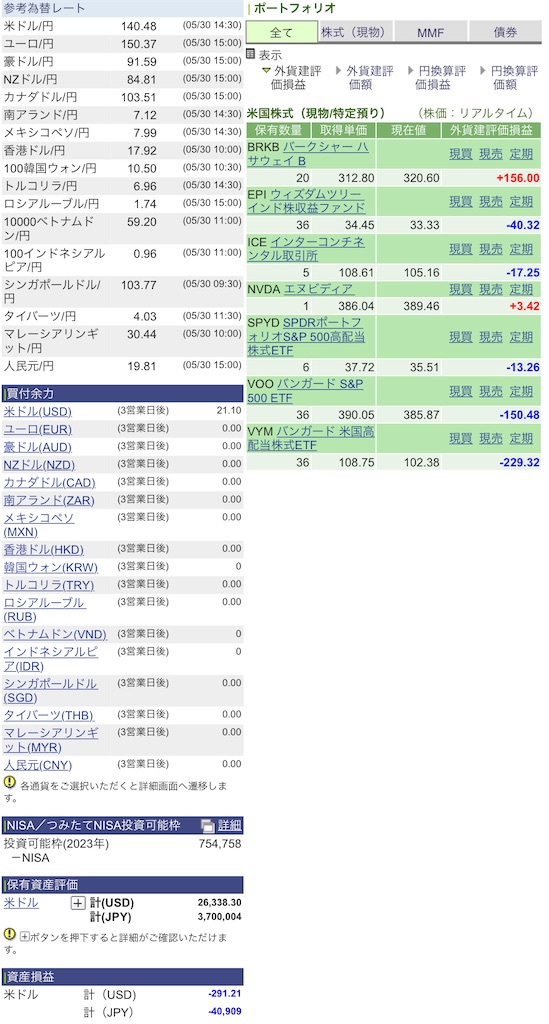Click 定期 for EPI
This screenshot has height=1024, width=549.
[x=521, y=202]
